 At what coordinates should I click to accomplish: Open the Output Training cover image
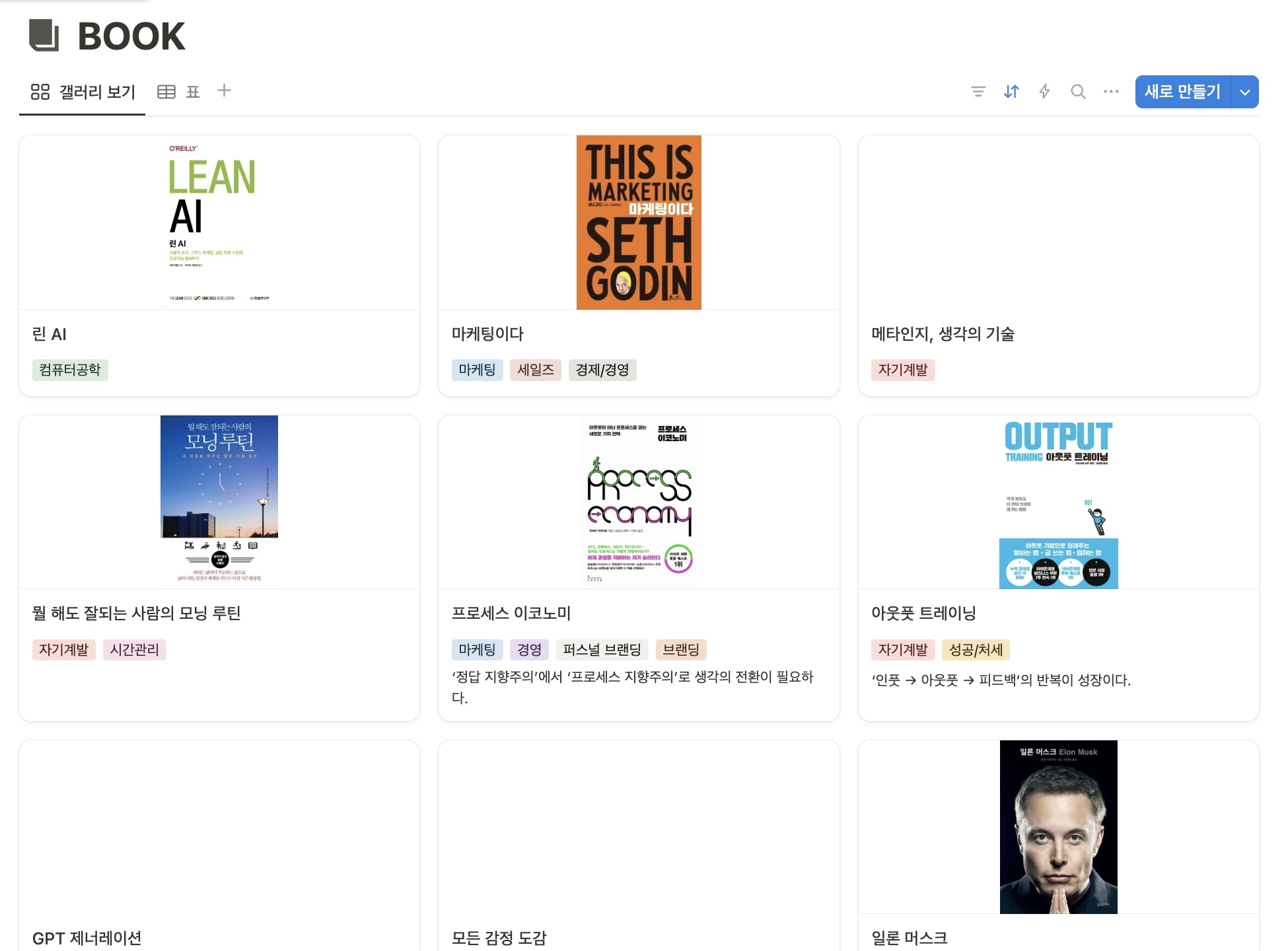pos(1058,502)
